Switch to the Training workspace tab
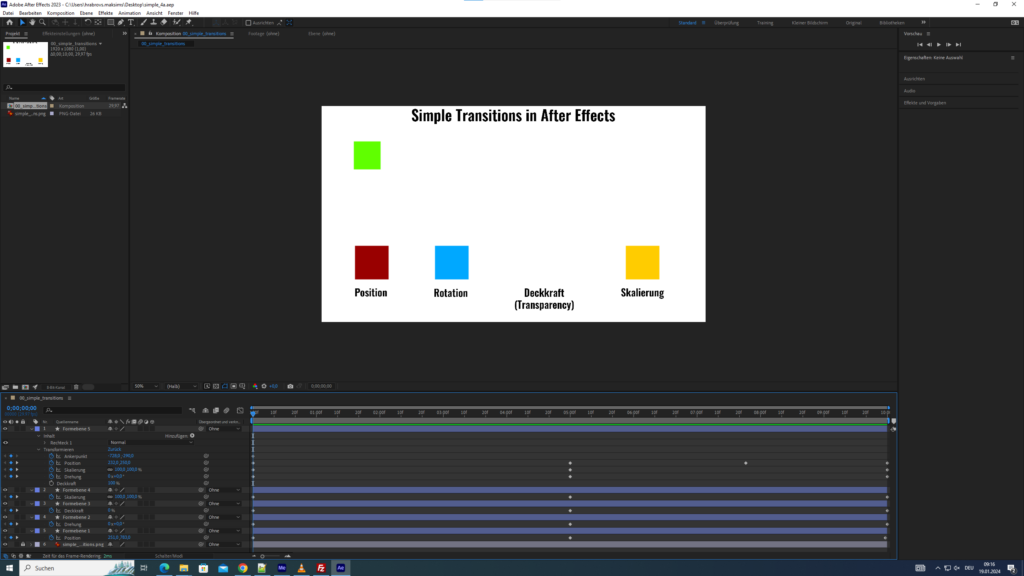Viewport: 1024px width, 576px height. point(765,21)
